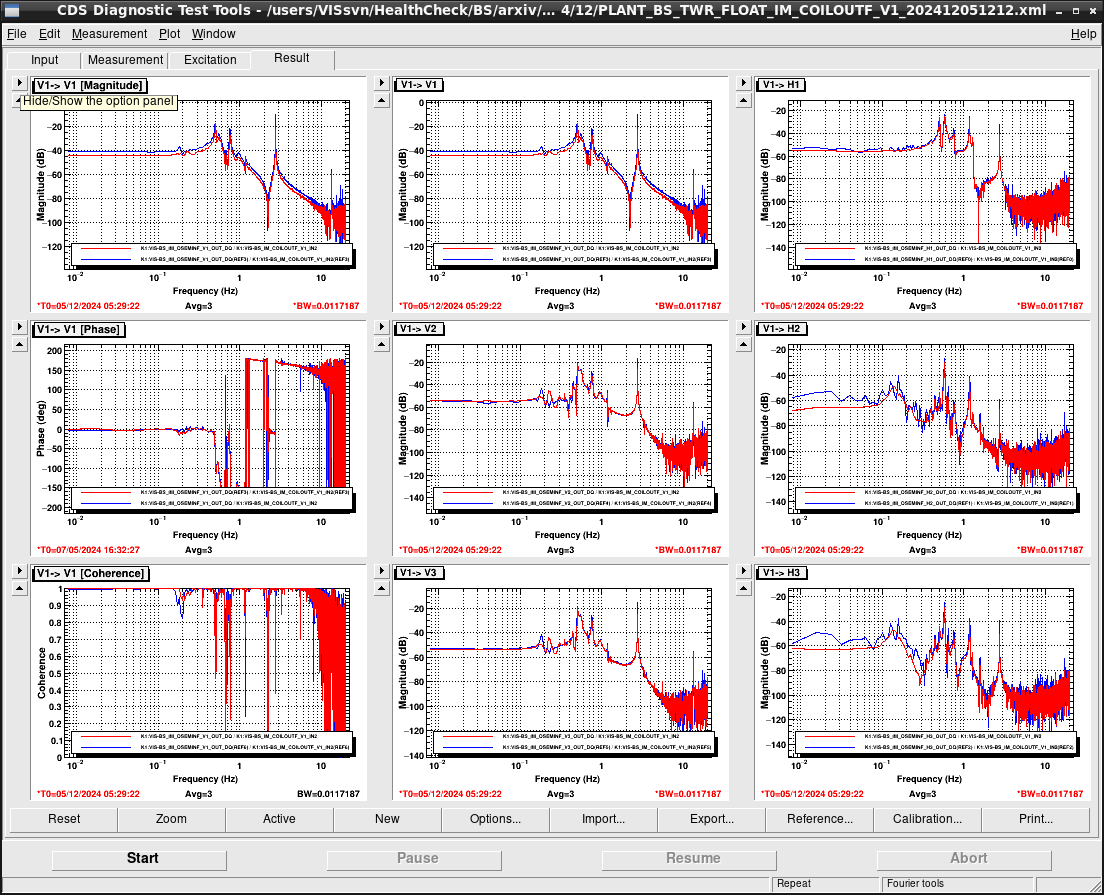Click right-arrow icon beside V1-> V1 [Phase] plot
This screenshot has height=895, width=1104.
[20, 327]
